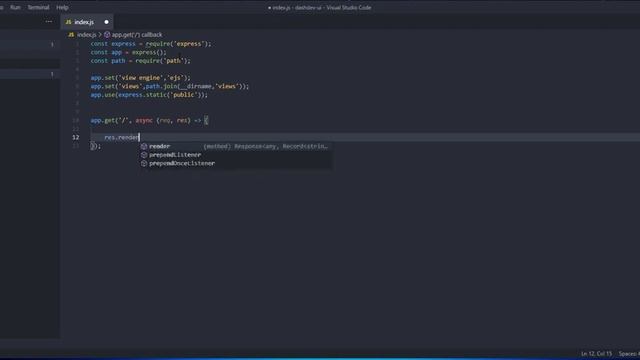Click Ln 12, Col 15 status entry
The image size is (640, 360).
(596, 354)
